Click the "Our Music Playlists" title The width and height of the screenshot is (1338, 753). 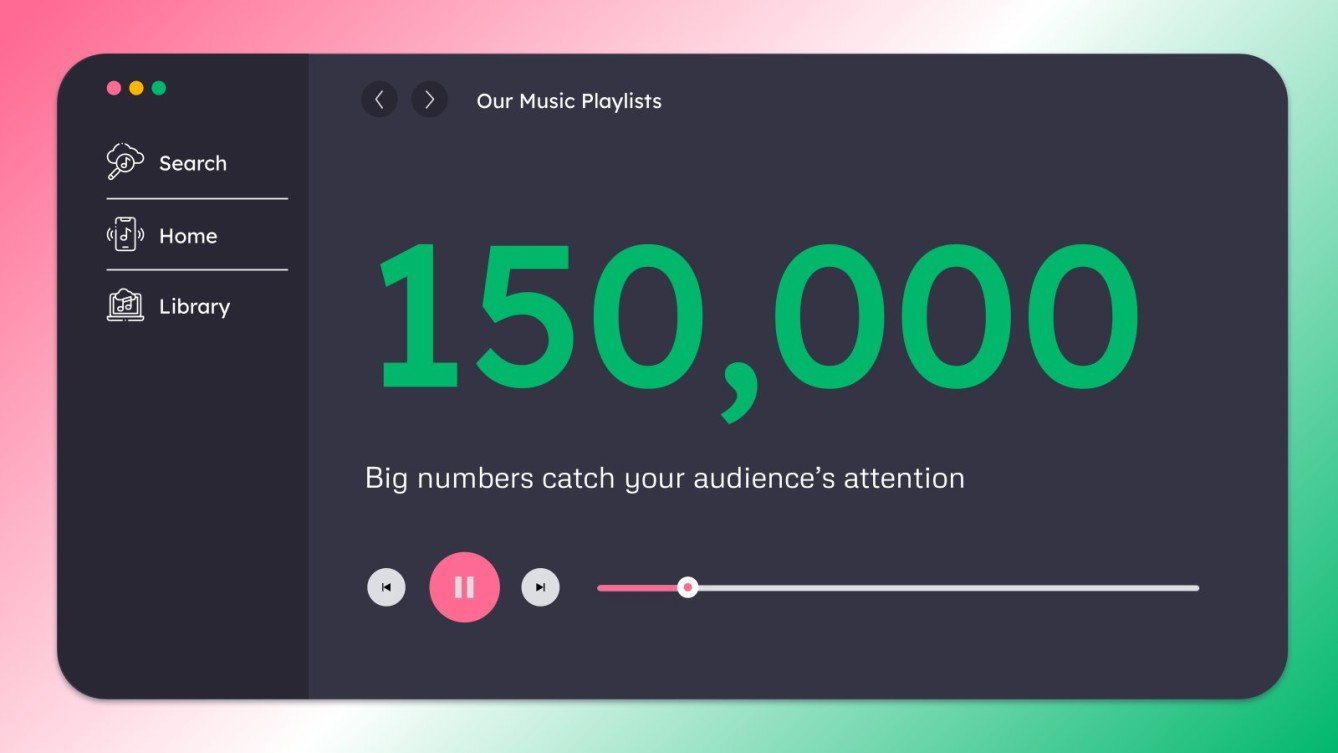point(568,100)
